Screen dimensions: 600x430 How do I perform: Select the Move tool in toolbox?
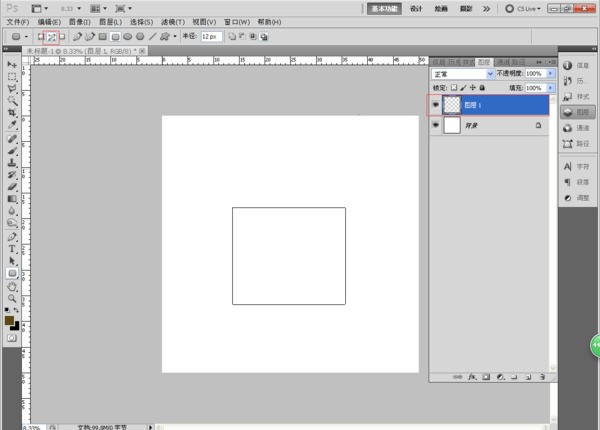(x=13, y=64)
